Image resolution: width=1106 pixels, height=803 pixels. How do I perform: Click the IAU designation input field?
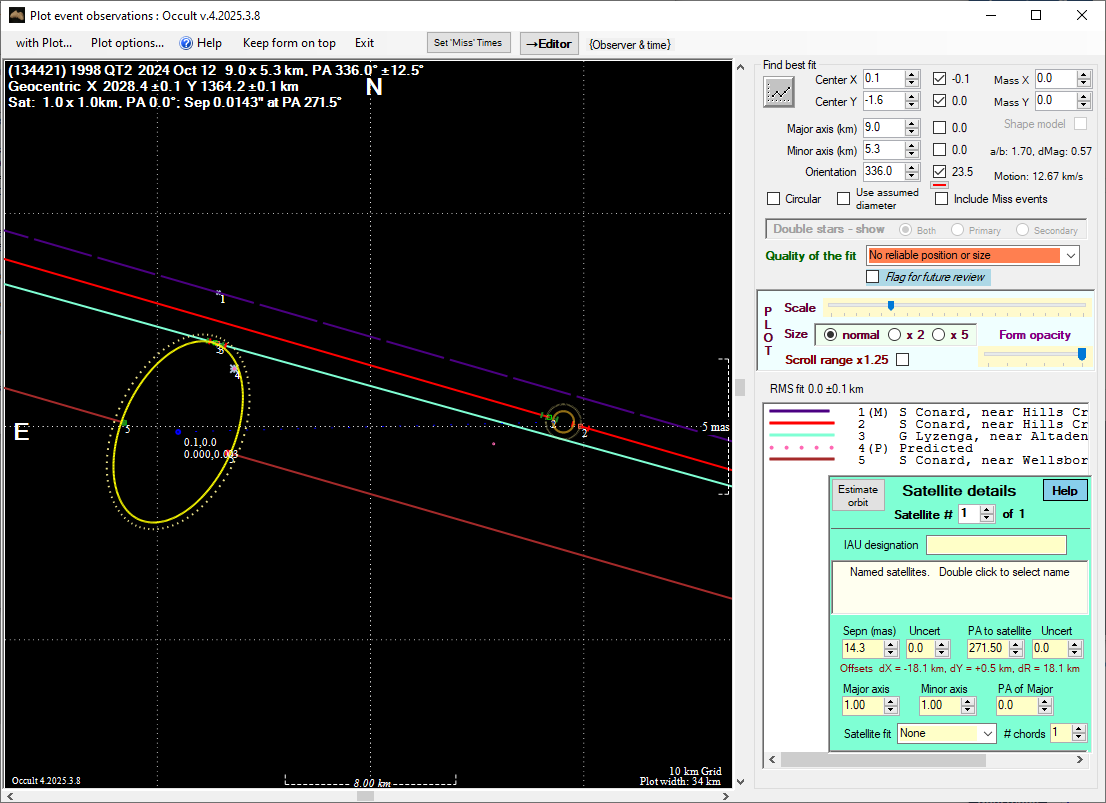pyautogui.click(x=996, y=545)
